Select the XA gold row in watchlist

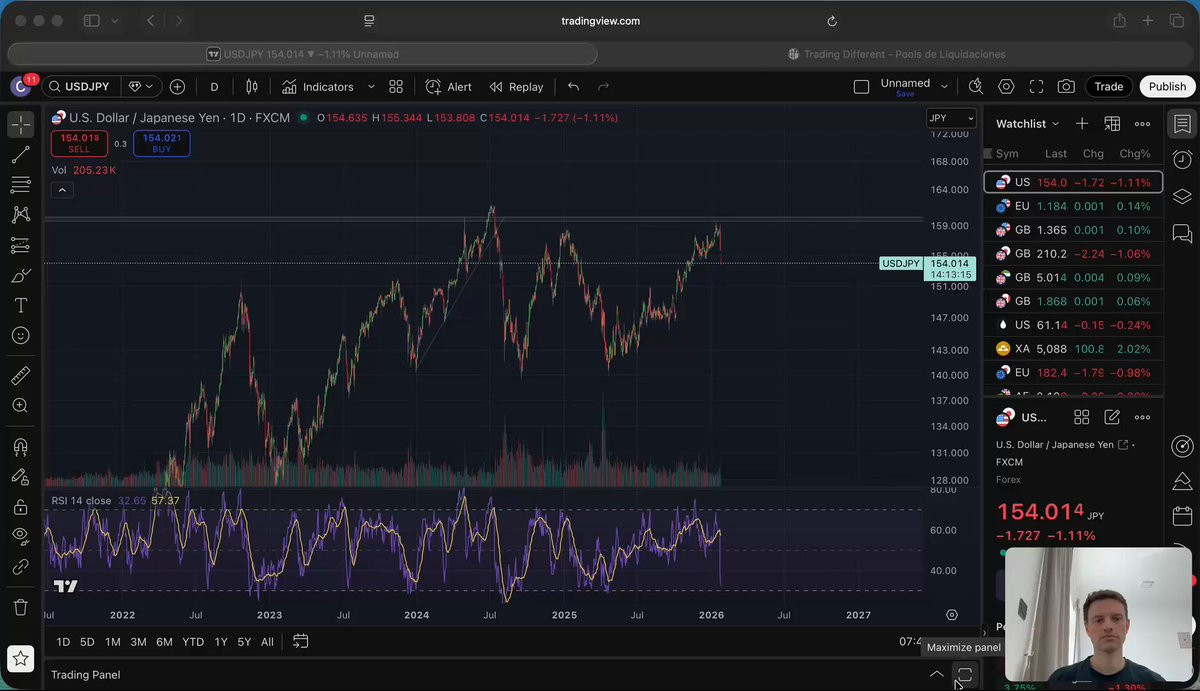click(x=1073, y=349)
